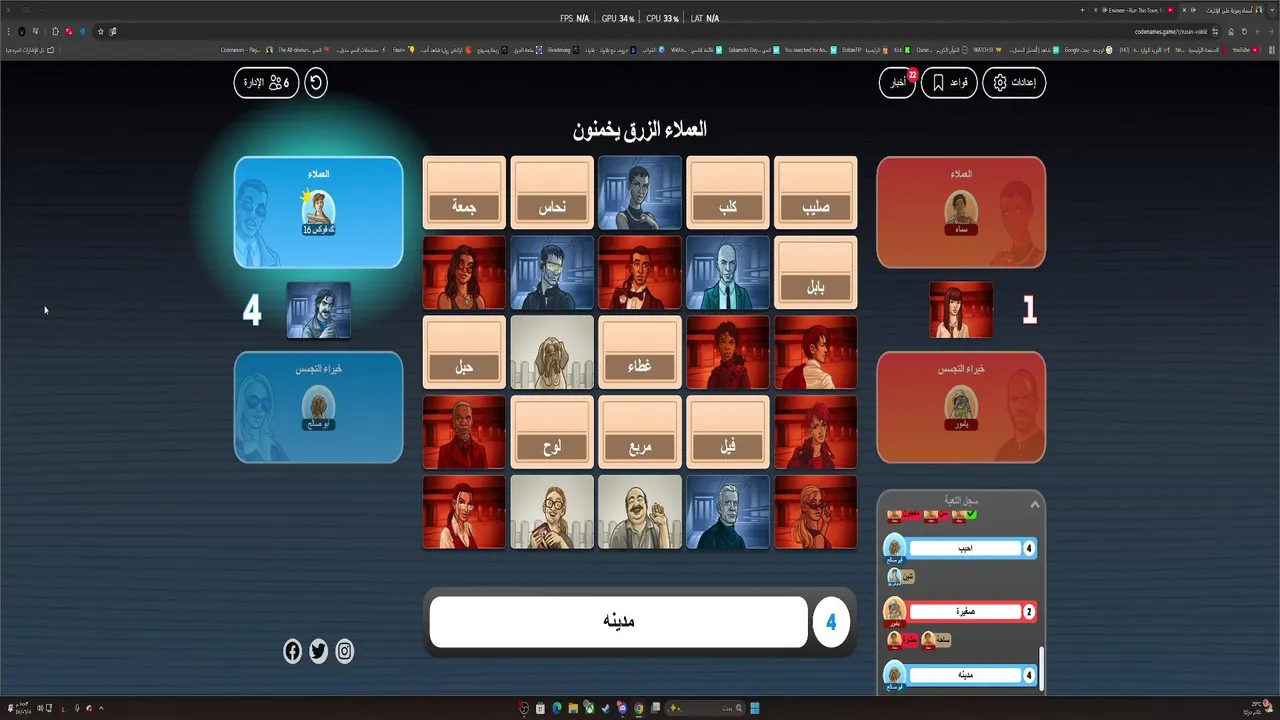Select the word card حبل
Screen dimensions: 1280x720
point(464,352)
